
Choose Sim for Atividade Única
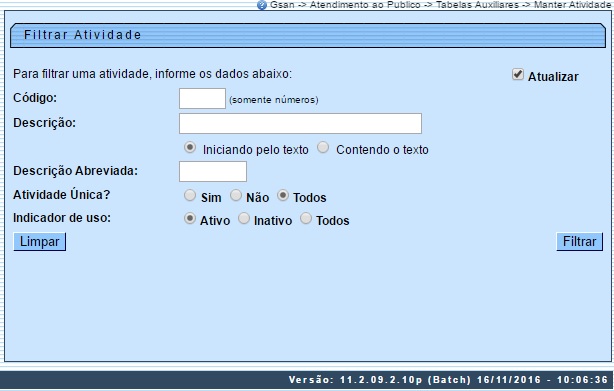tap(190, 195)
